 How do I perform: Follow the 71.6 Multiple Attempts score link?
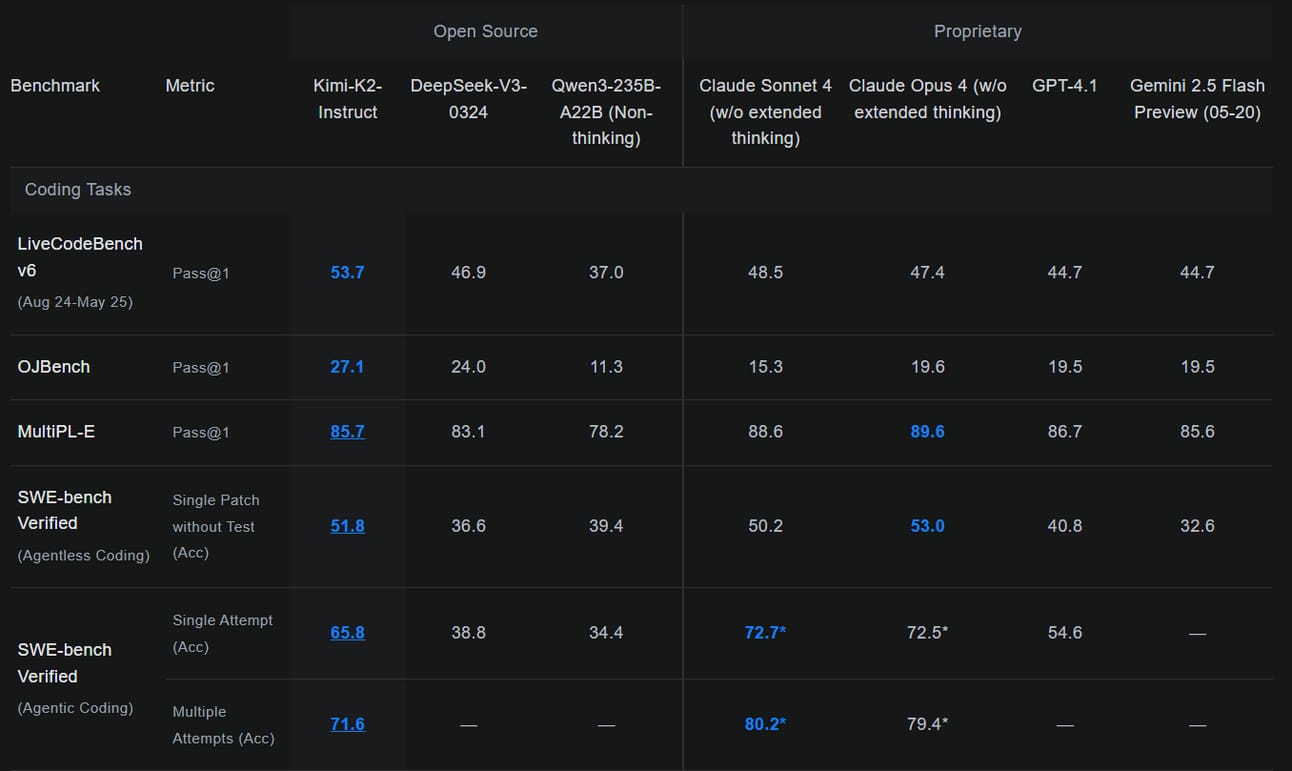[347, 724]
